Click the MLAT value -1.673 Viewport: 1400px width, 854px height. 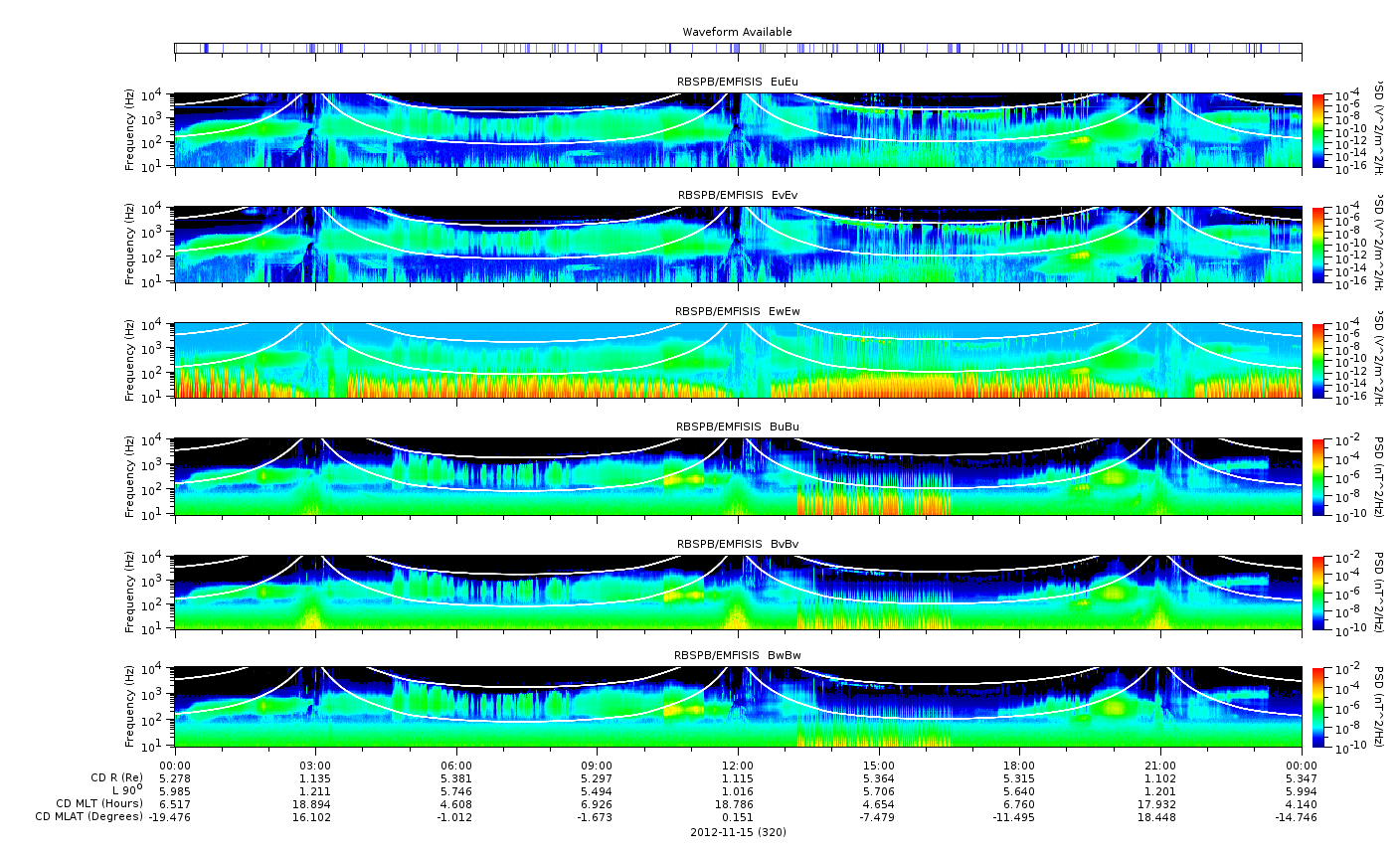[x=595, y=817]
